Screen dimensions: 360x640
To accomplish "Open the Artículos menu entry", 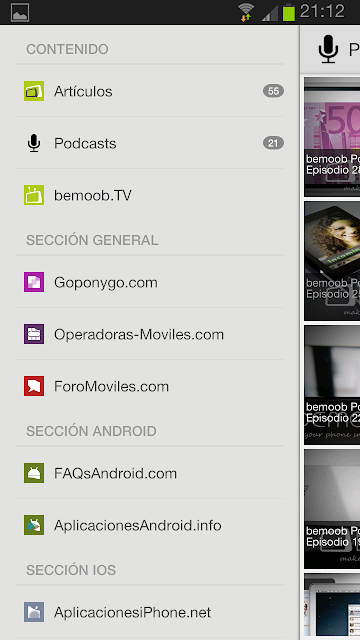I will coord(150,91).
